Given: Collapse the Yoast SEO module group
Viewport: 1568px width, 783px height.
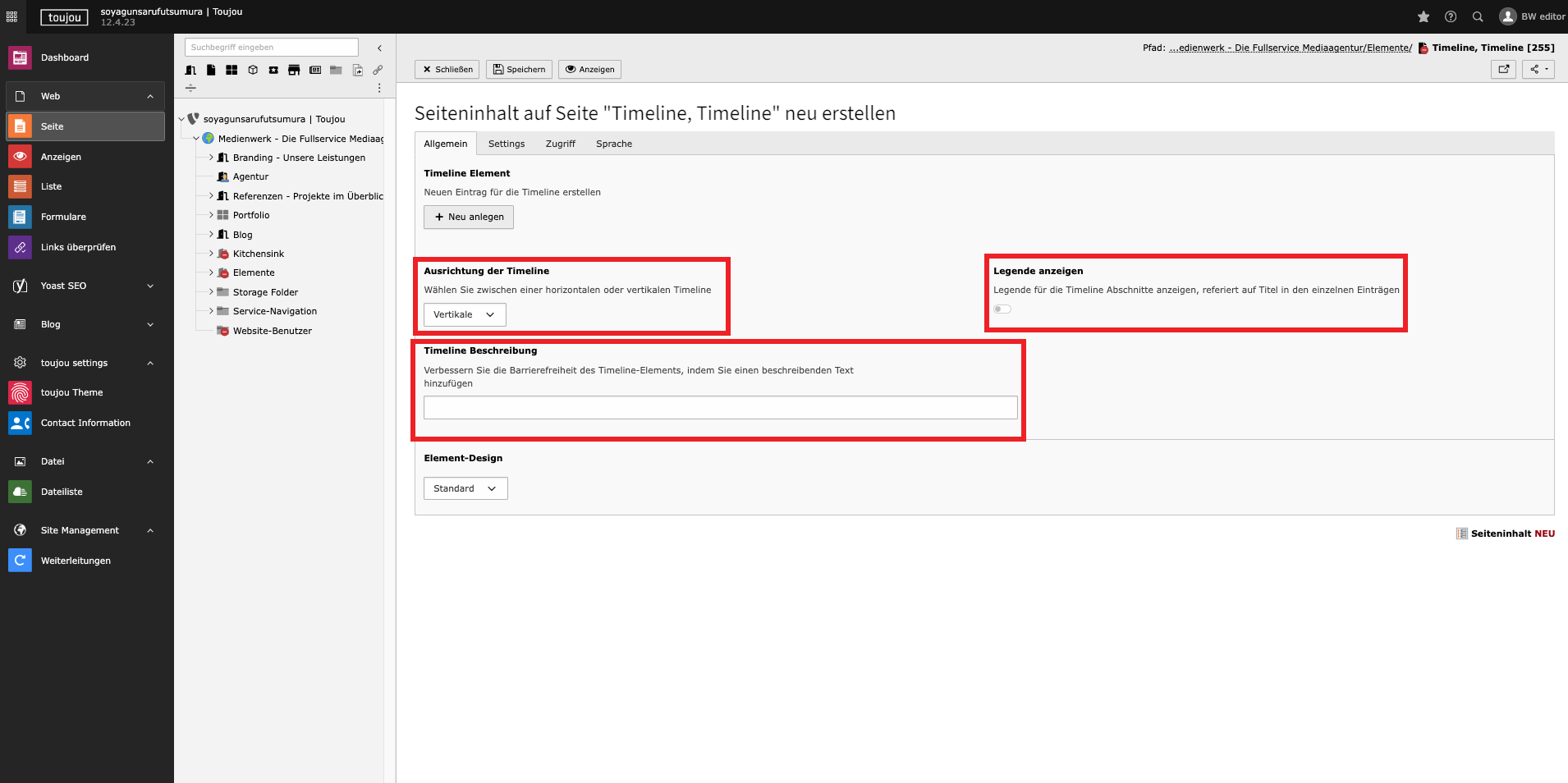Looking at the screenshot, I should click(150, 286).
